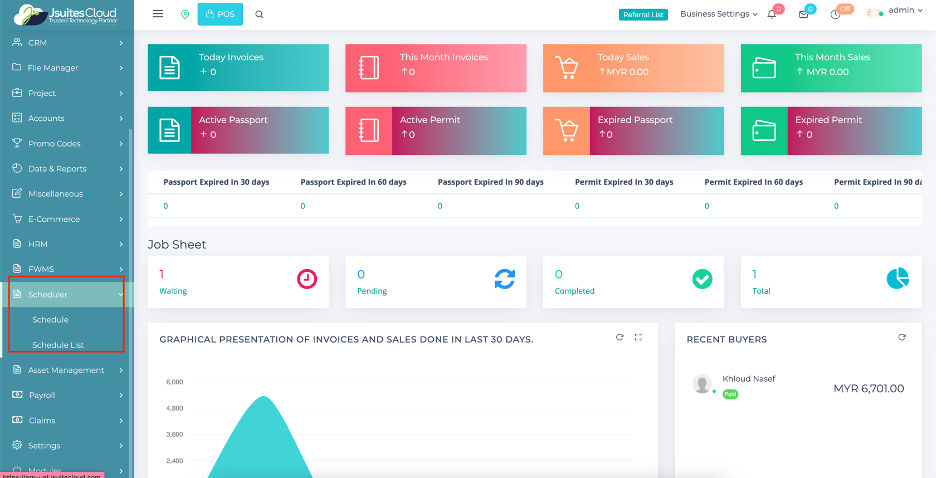This screenshot has width=936, height=478.
Task: Open the search magnifier icon
Action: [x=260, y=14]
